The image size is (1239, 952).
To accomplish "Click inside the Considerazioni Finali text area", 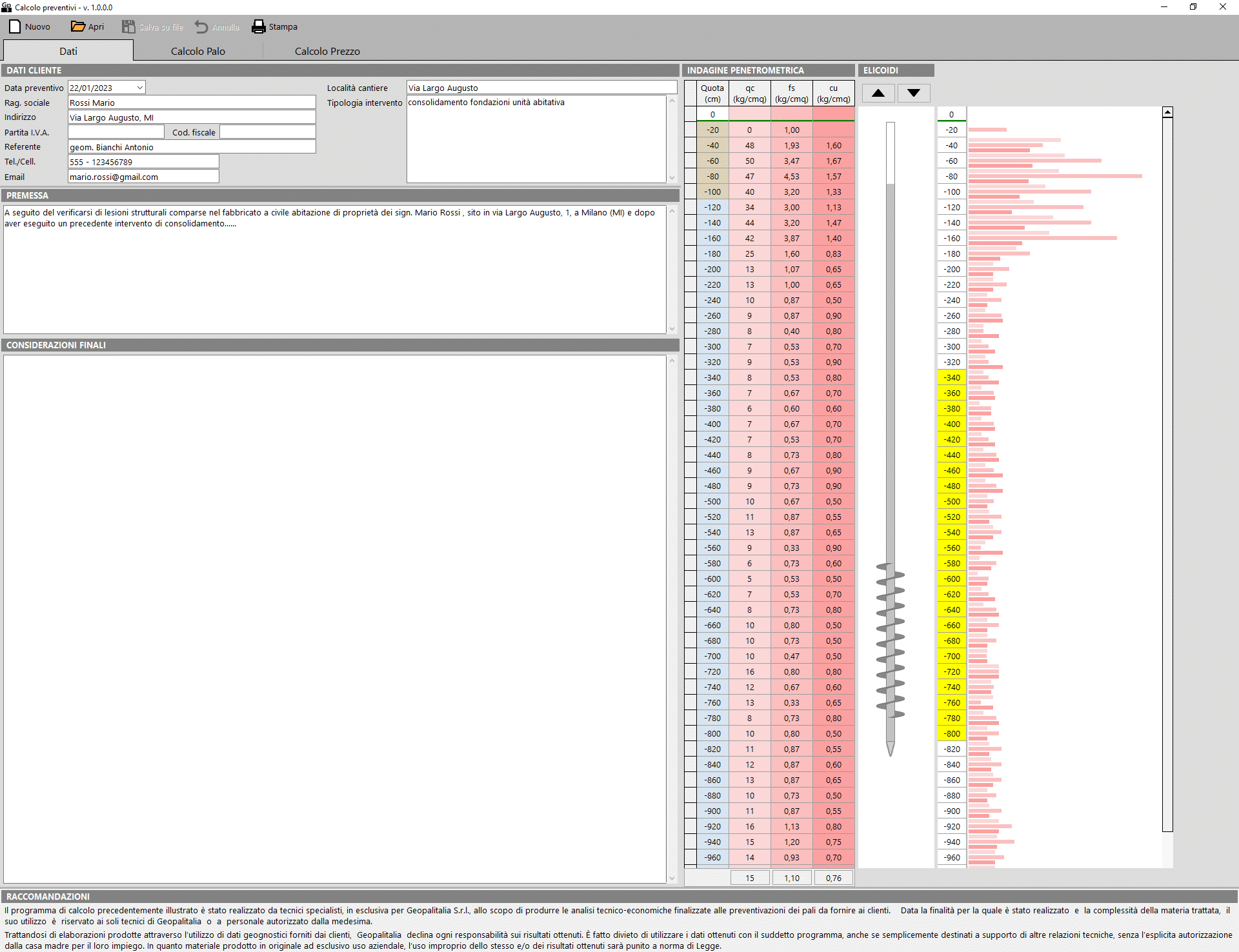I will [x=334, y=618].
